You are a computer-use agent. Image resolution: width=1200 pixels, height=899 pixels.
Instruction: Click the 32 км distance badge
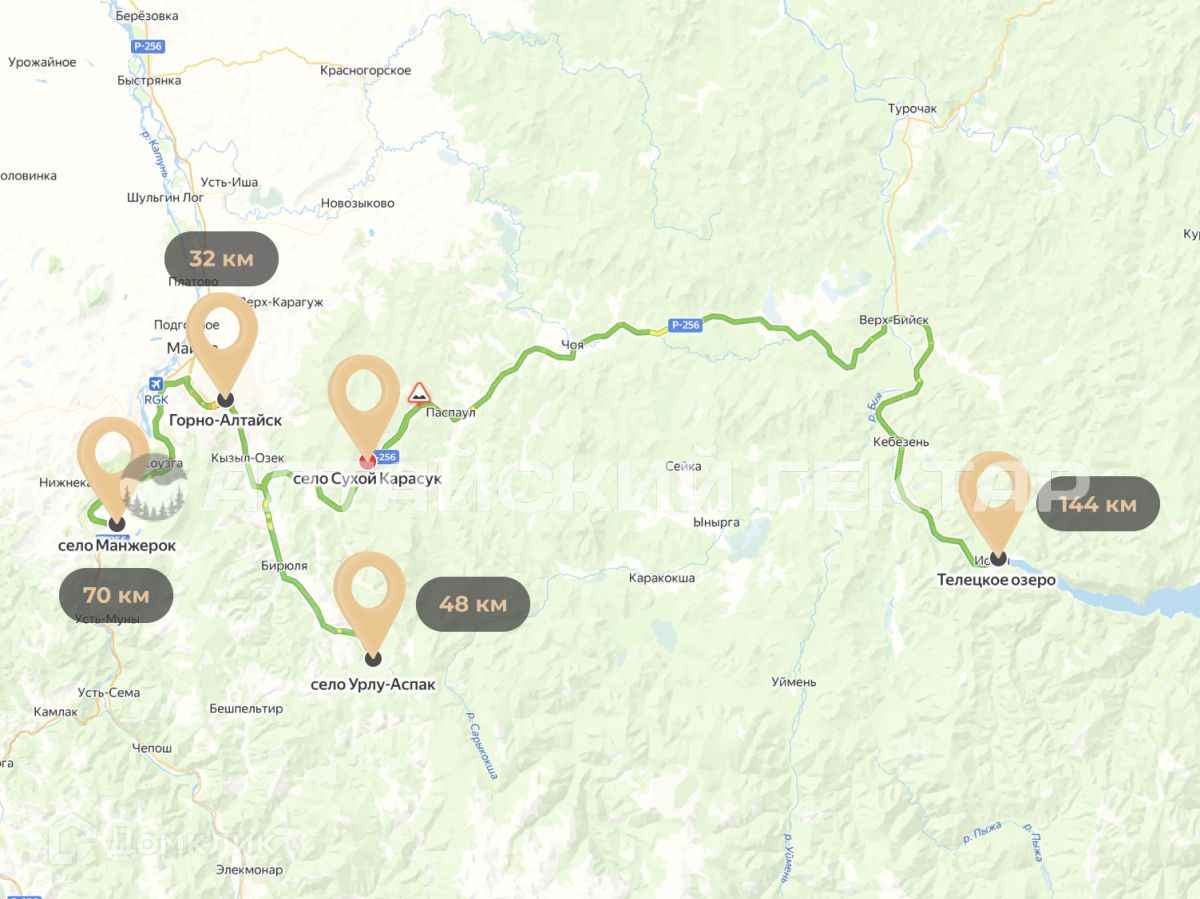[221, 259]
